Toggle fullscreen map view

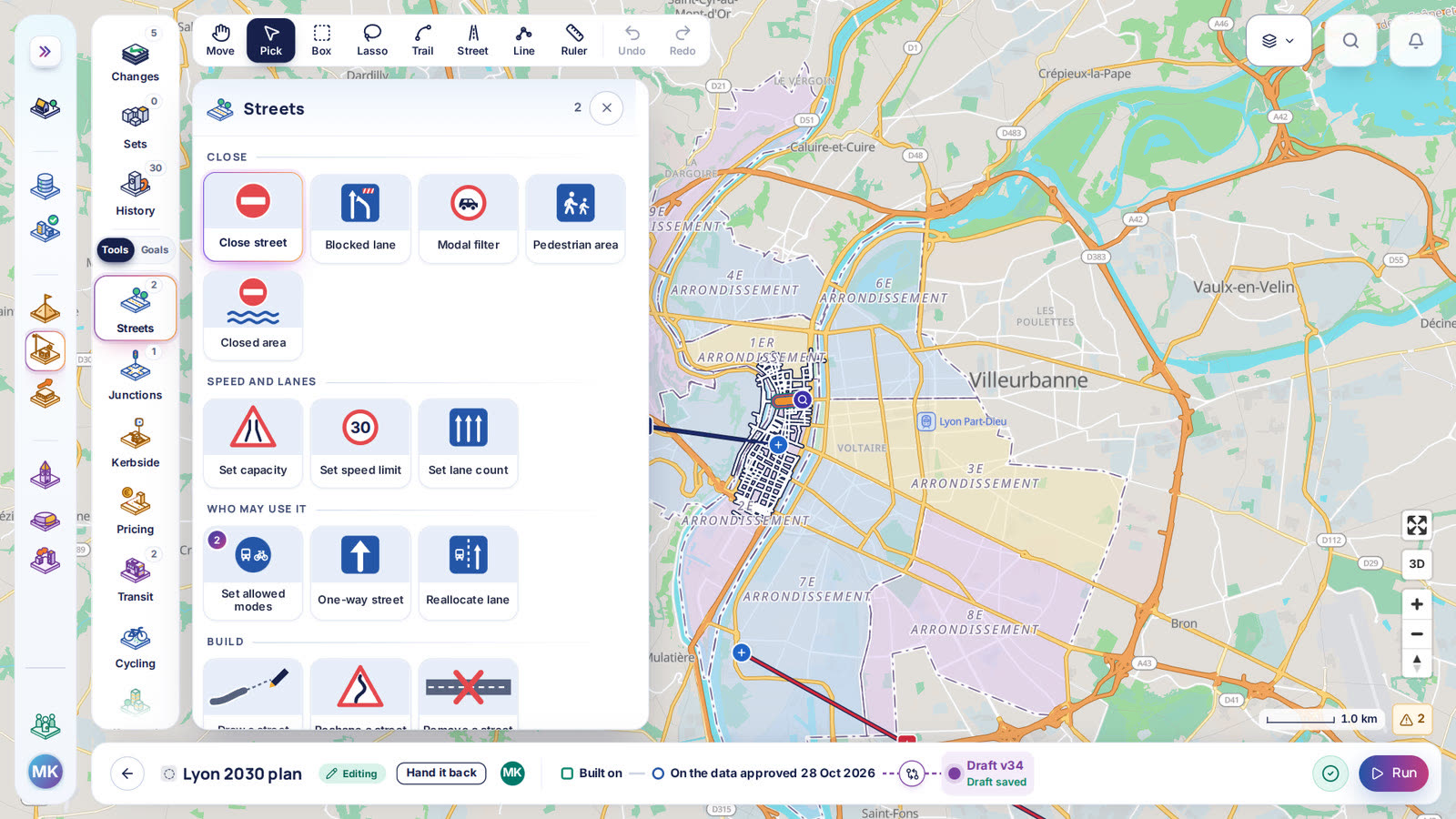(x=1417, y=525)
